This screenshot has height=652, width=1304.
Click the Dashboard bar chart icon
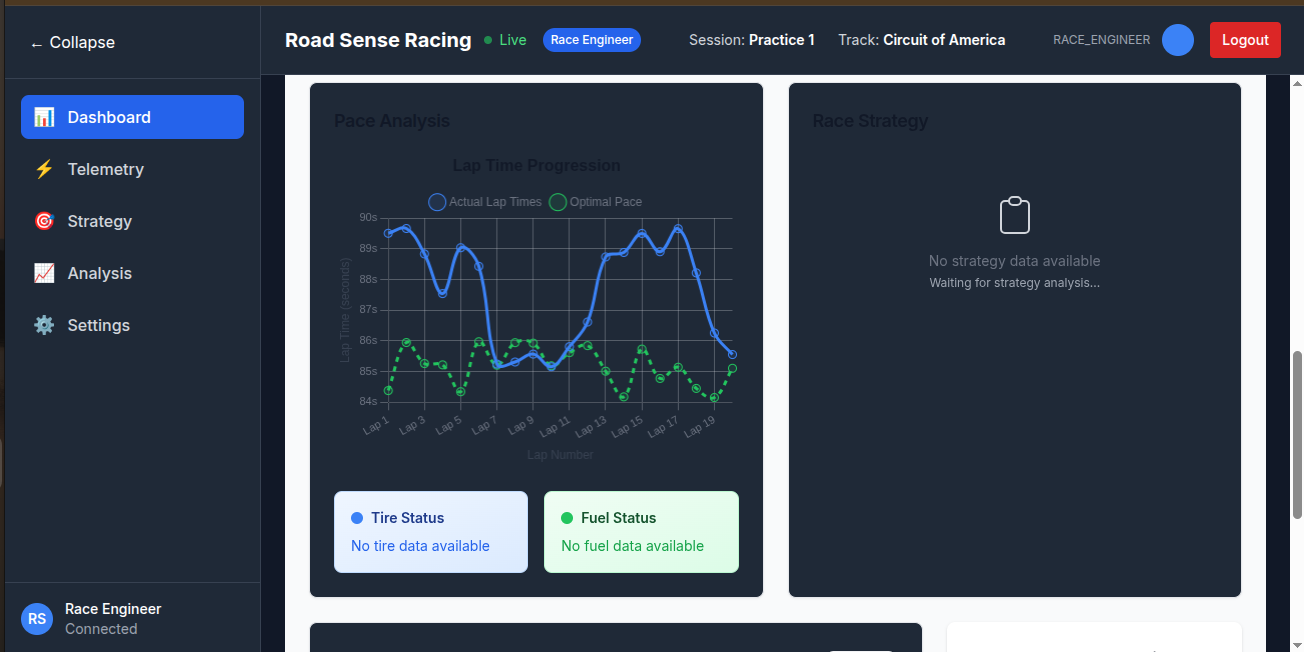[44, 117]
